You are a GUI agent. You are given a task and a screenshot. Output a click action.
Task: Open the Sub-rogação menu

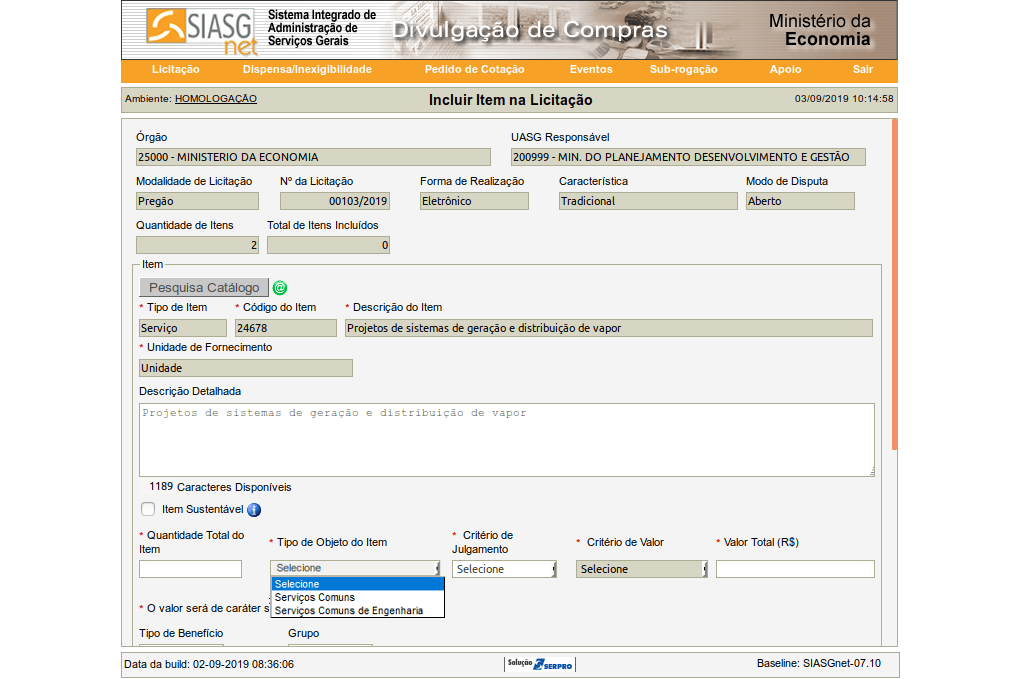click(x=684, y=70)
